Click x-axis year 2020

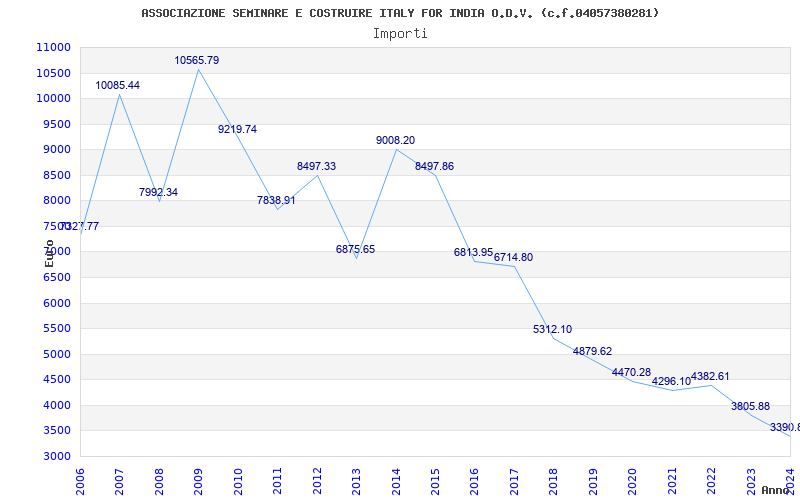[633, 481]
